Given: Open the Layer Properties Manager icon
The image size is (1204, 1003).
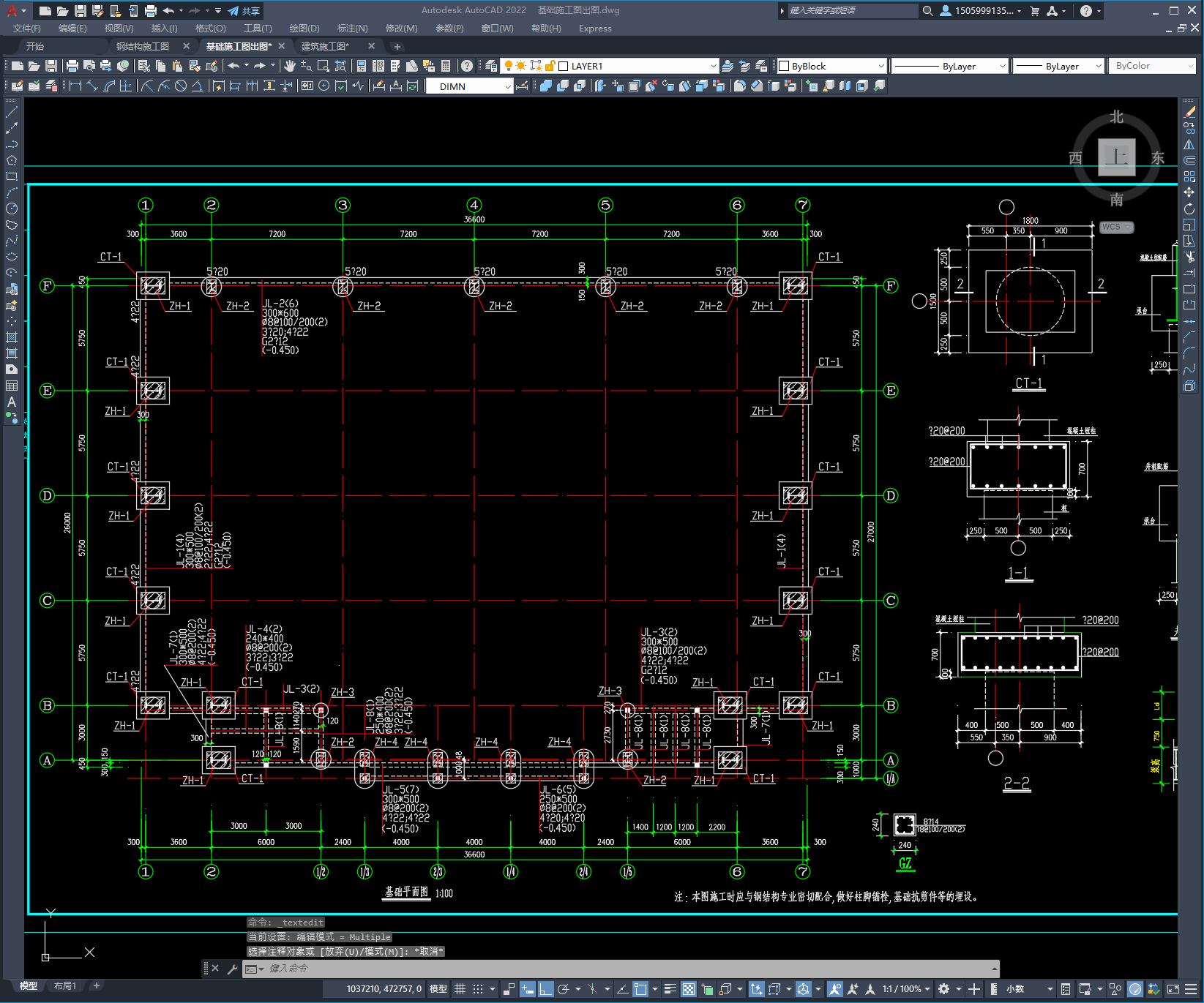Looking at the screenshot, I should [x=491, y=66].
